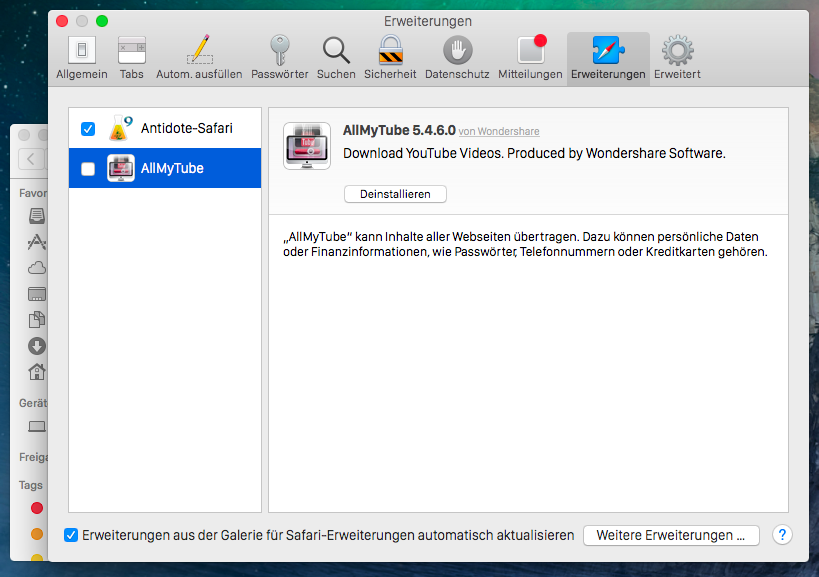819x577 pixels.
Task: Open the Mitteilungen notifications pane
Action: [530, 57]
